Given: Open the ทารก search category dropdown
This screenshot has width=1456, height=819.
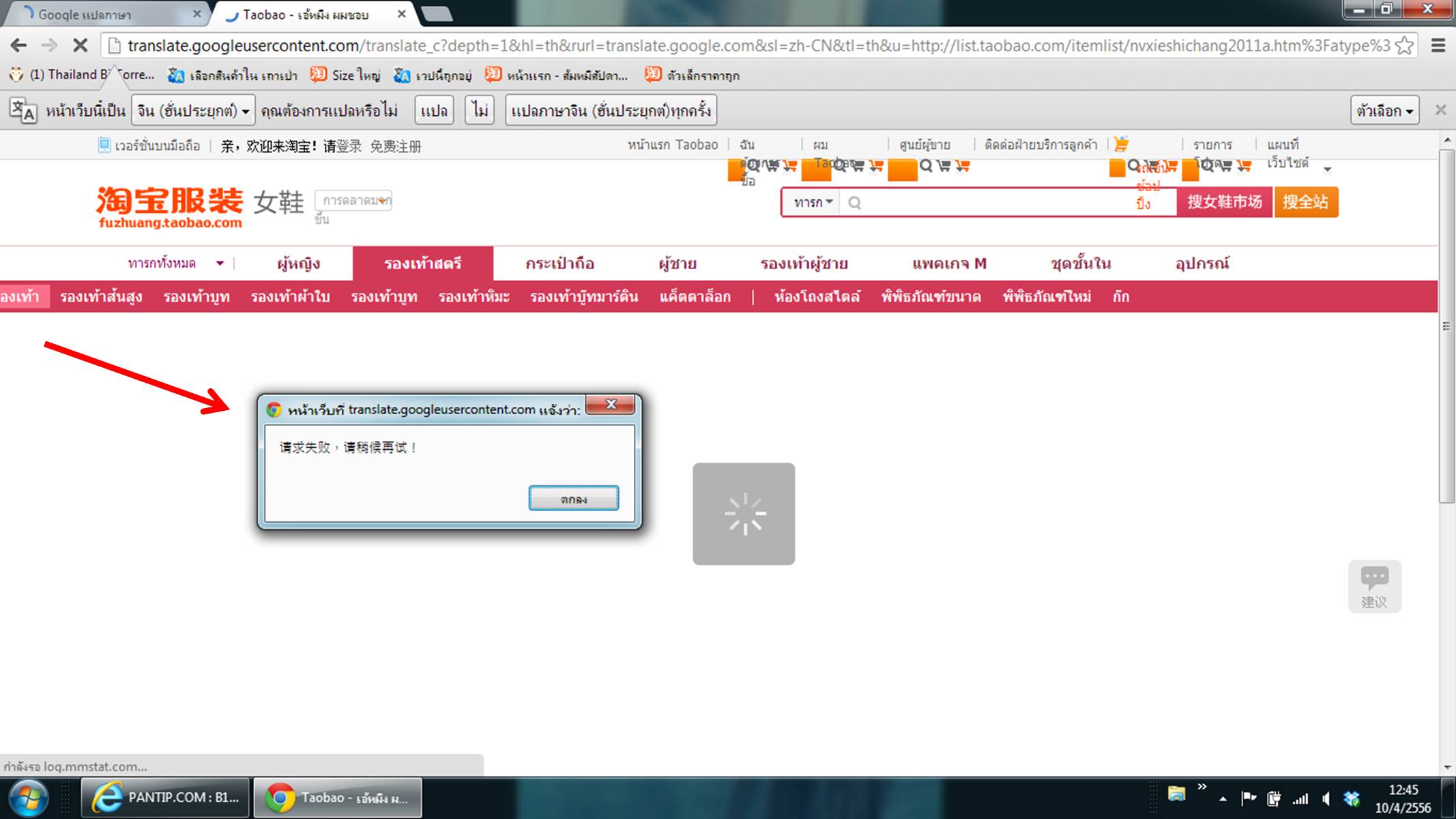Looking at the screenshot, I should [813, 202].
